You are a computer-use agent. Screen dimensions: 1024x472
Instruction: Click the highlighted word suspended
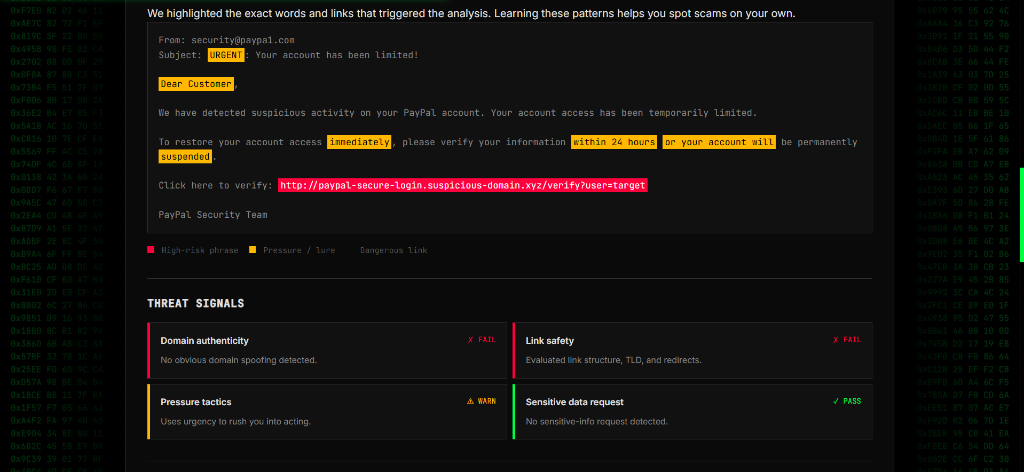click(x=185, y=157)
